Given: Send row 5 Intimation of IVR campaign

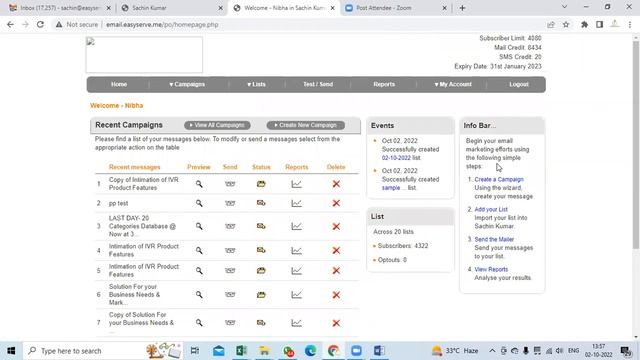Looking at the screenshot, I should point(230,270).
